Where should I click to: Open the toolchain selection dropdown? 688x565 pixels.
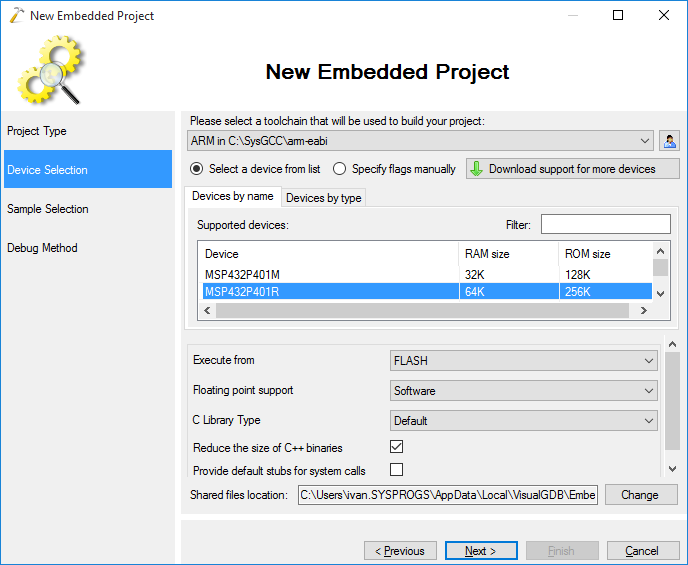pos(420,141)
